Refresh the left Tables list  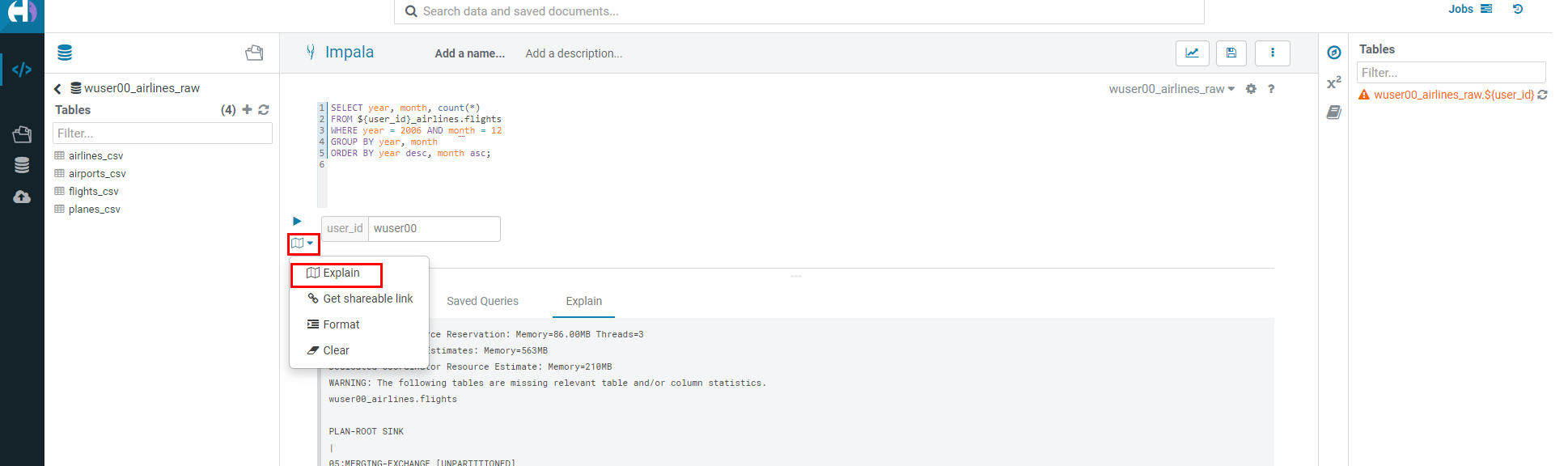click(264, 109)
